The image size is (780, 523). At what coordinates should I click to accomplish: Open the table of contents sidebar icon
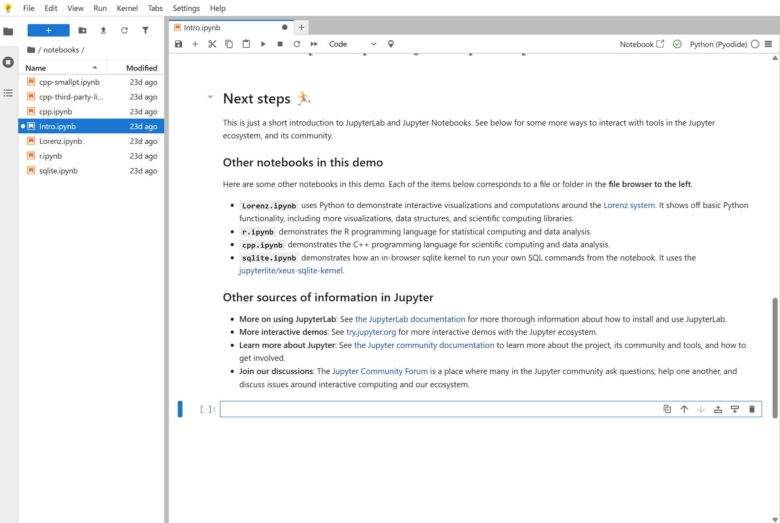[8, 93]
